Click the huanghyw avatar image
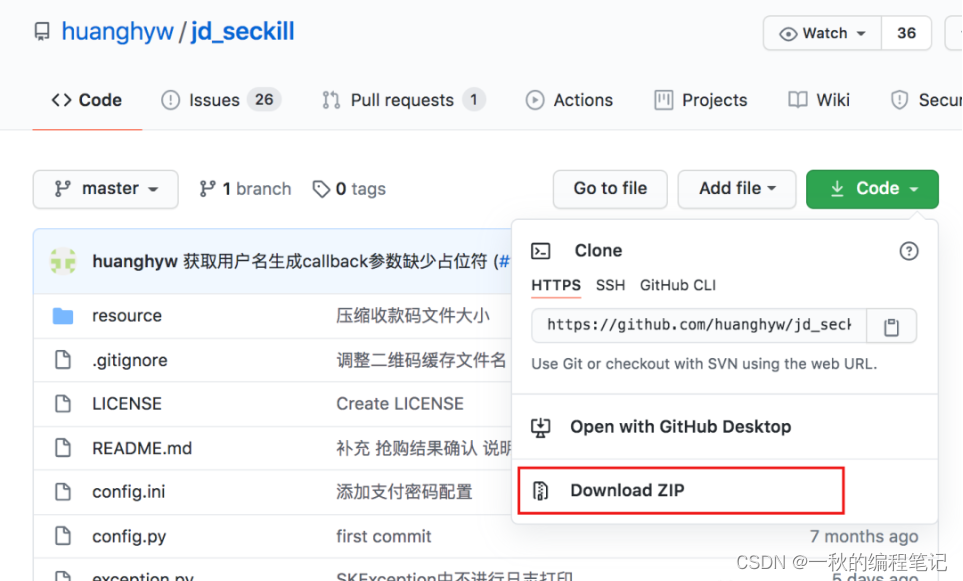Viewport: 963px width, 581px height. (63, 262)
